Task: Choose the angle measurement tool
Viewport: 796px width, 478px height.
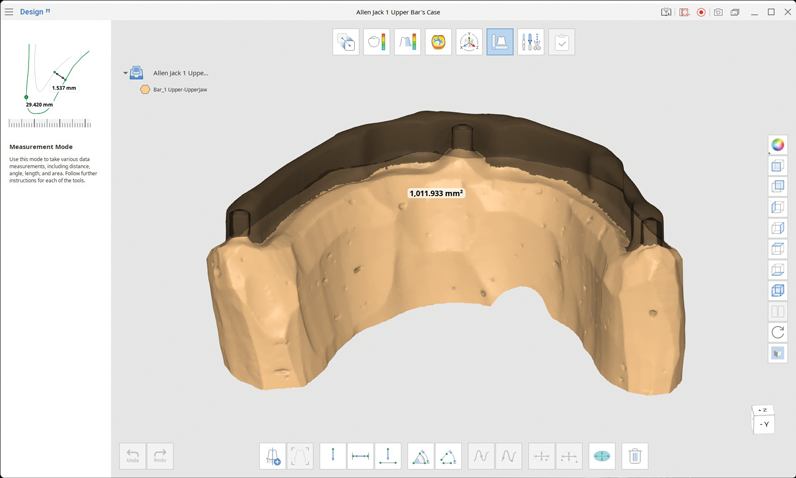Action: coord(421,456)
